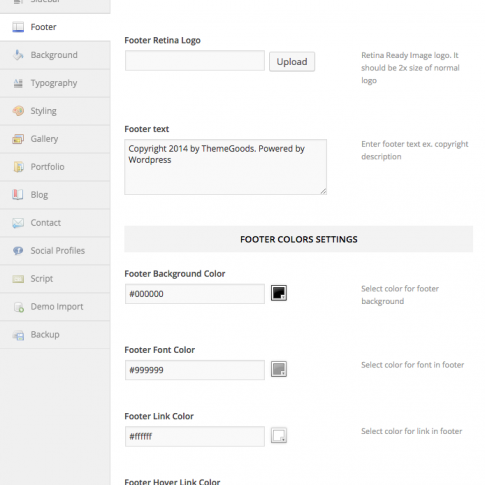Click the Contact envelope icon

18,223
